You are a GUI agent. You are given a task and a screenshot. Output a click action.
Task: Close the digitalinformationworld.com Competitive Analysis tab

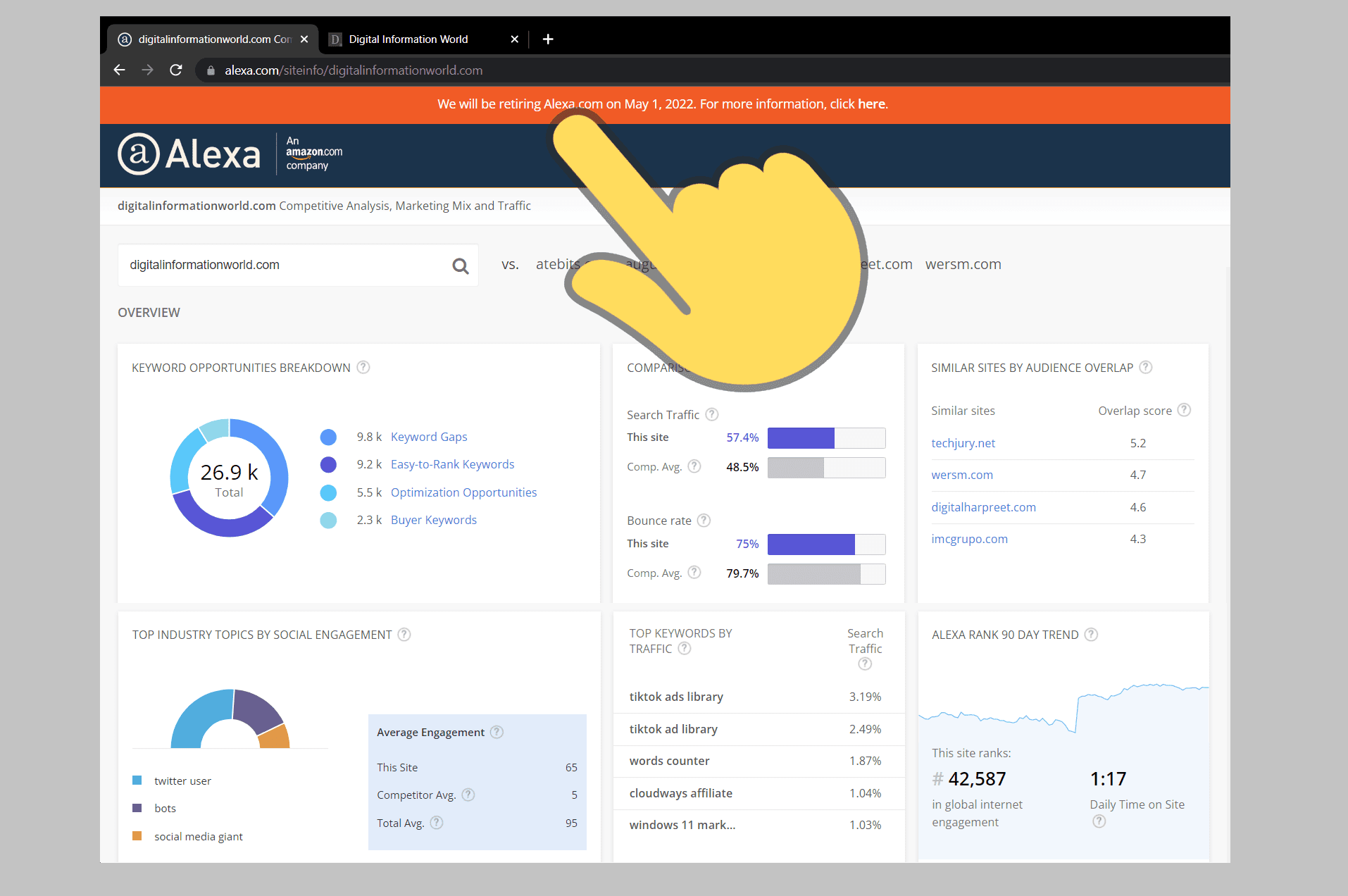coord(304,39)
